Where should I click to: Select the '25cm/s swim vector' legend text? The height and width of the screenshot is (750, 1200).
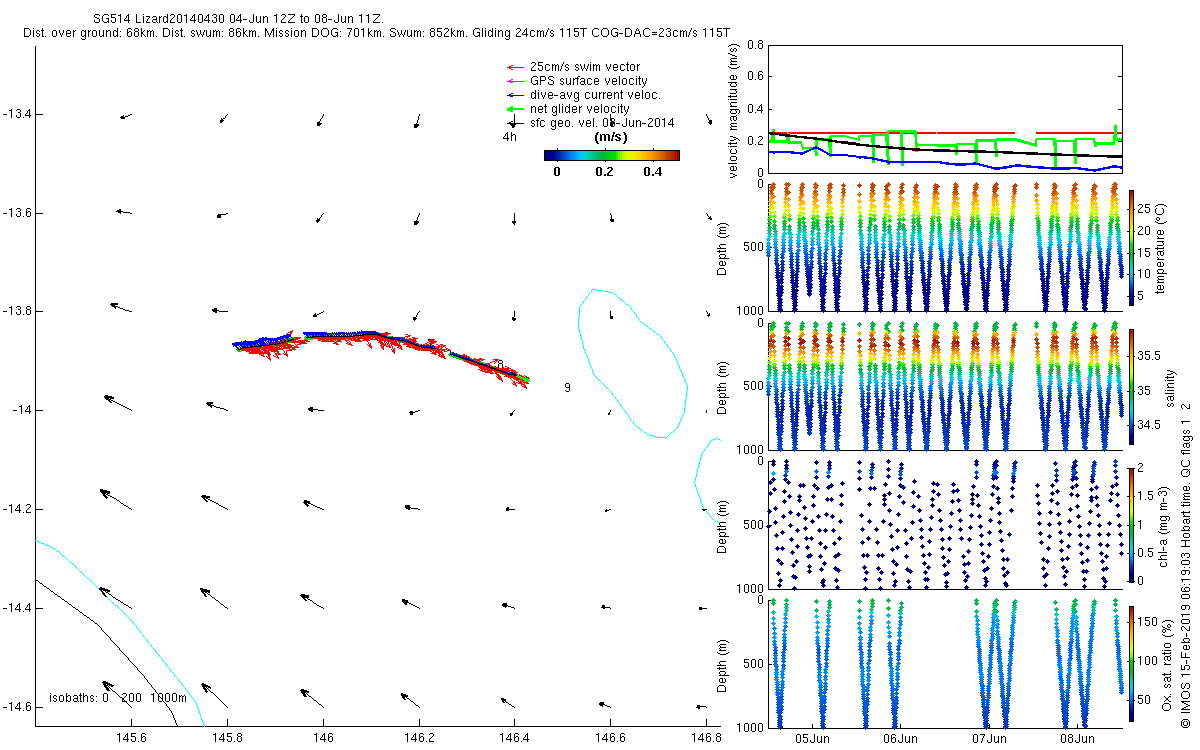(583, 67)
